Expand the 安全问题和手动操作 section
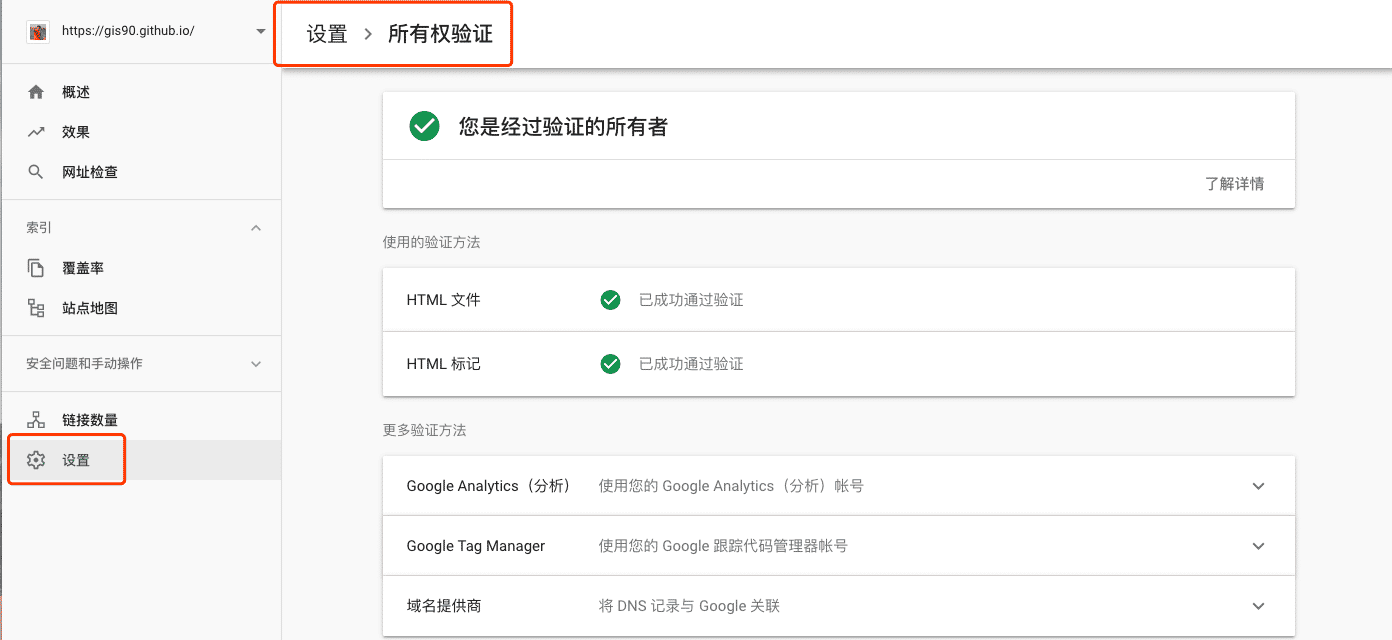 coord(256,364)
